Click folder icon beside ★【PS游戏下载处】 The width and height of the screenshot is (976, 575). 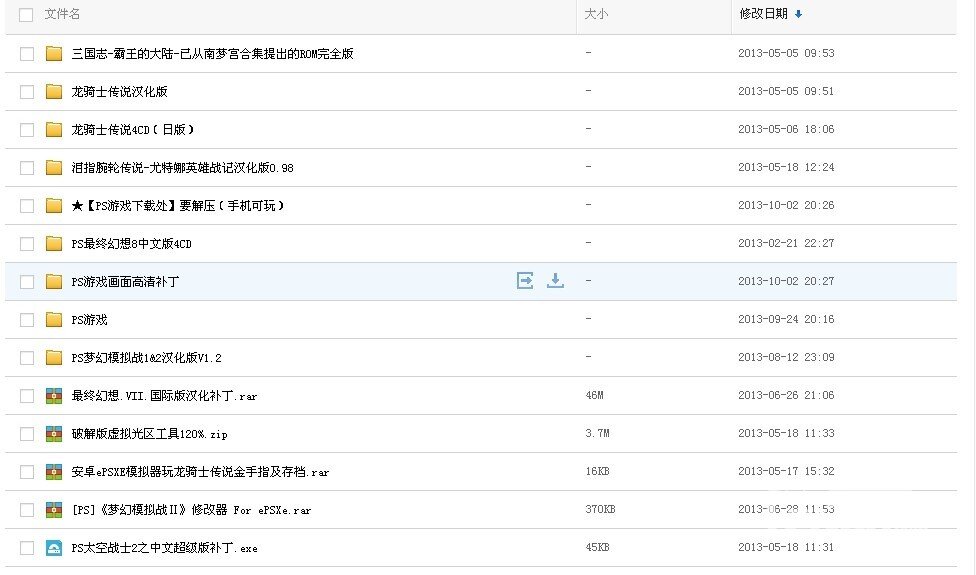(x=54, y=205)
